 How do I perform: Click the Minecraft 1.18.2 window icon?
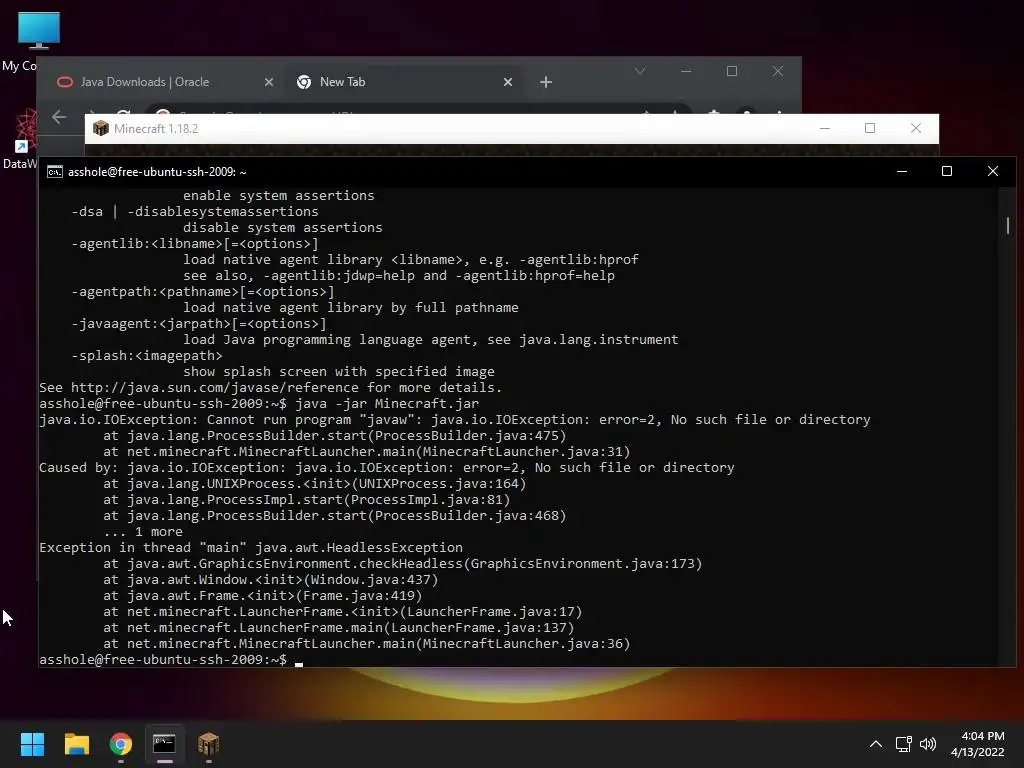coord(101,128)
